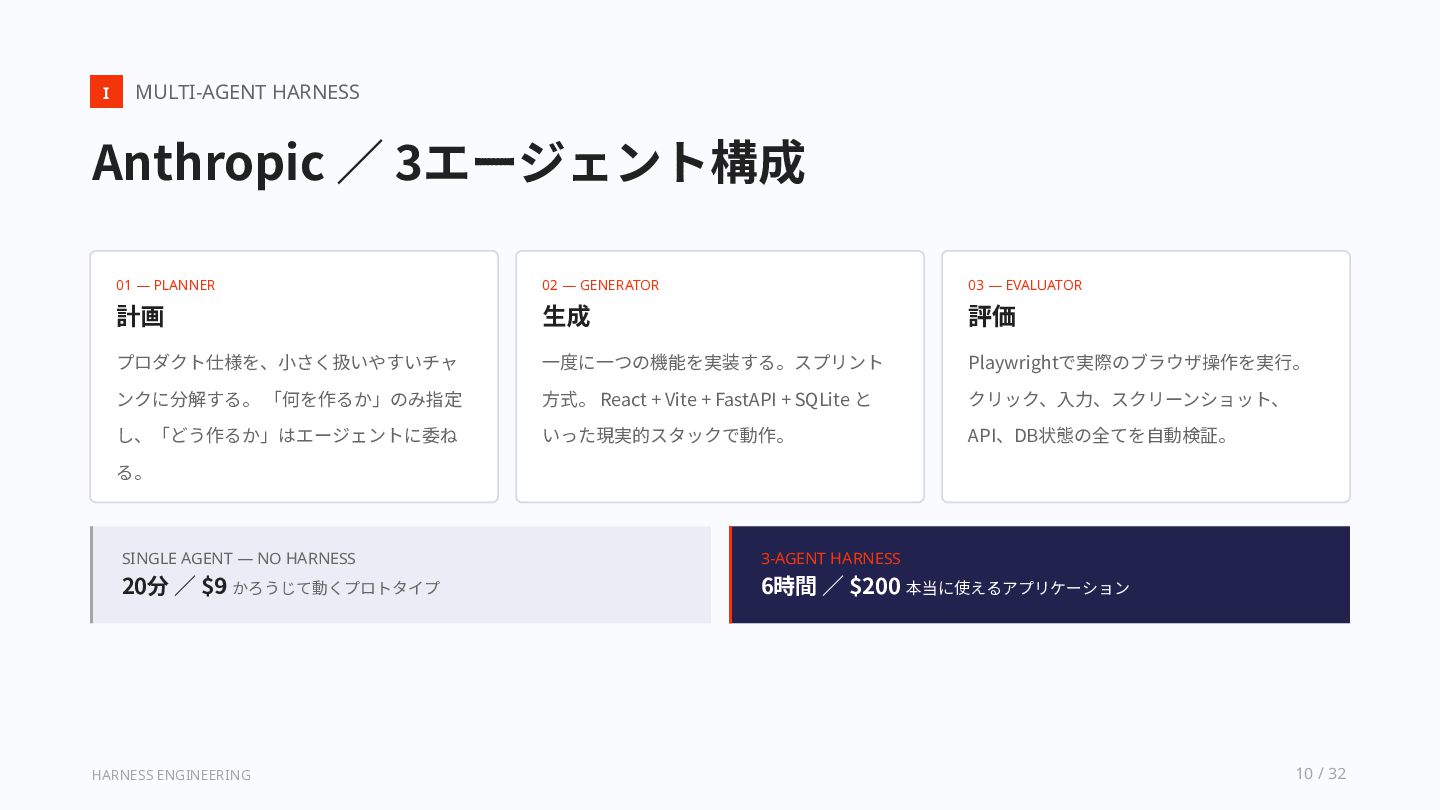Click the 生成 card heading
1440x810 pixels.
(x=566, y=316)
